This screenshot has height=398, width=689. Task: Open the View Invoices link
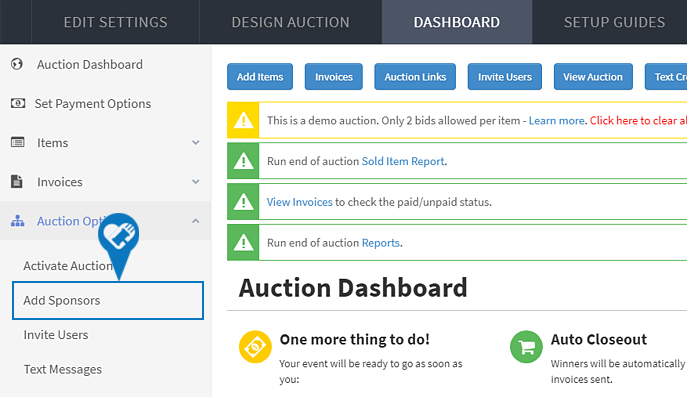300,202
